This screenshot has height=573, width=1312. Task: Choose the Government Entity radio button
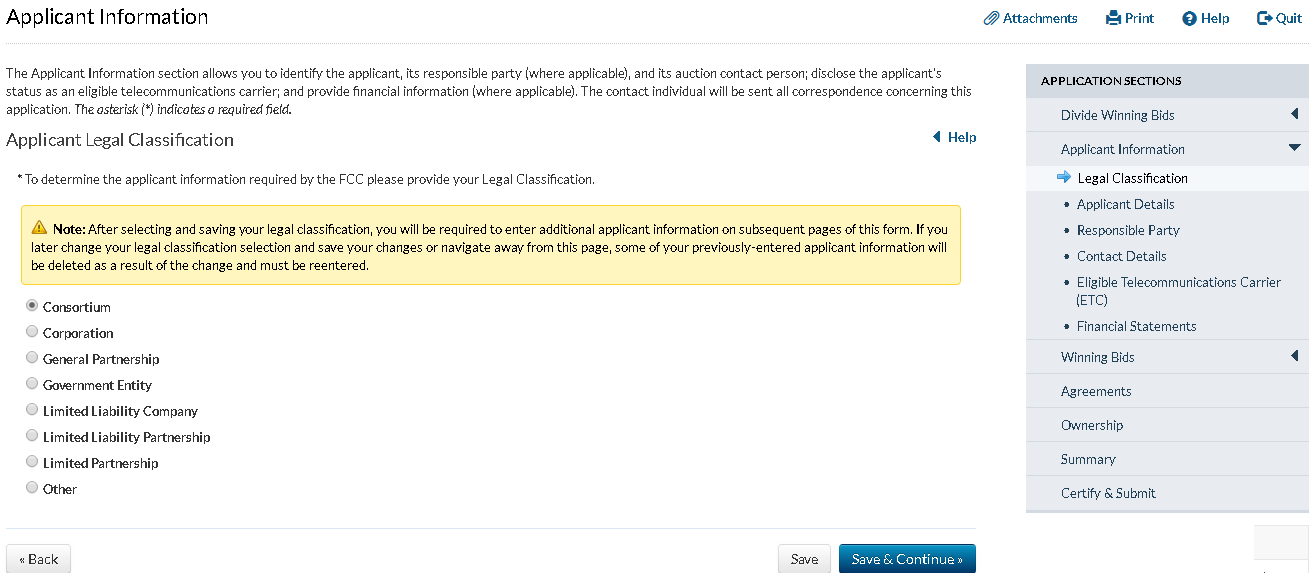[x=33, y=384]
